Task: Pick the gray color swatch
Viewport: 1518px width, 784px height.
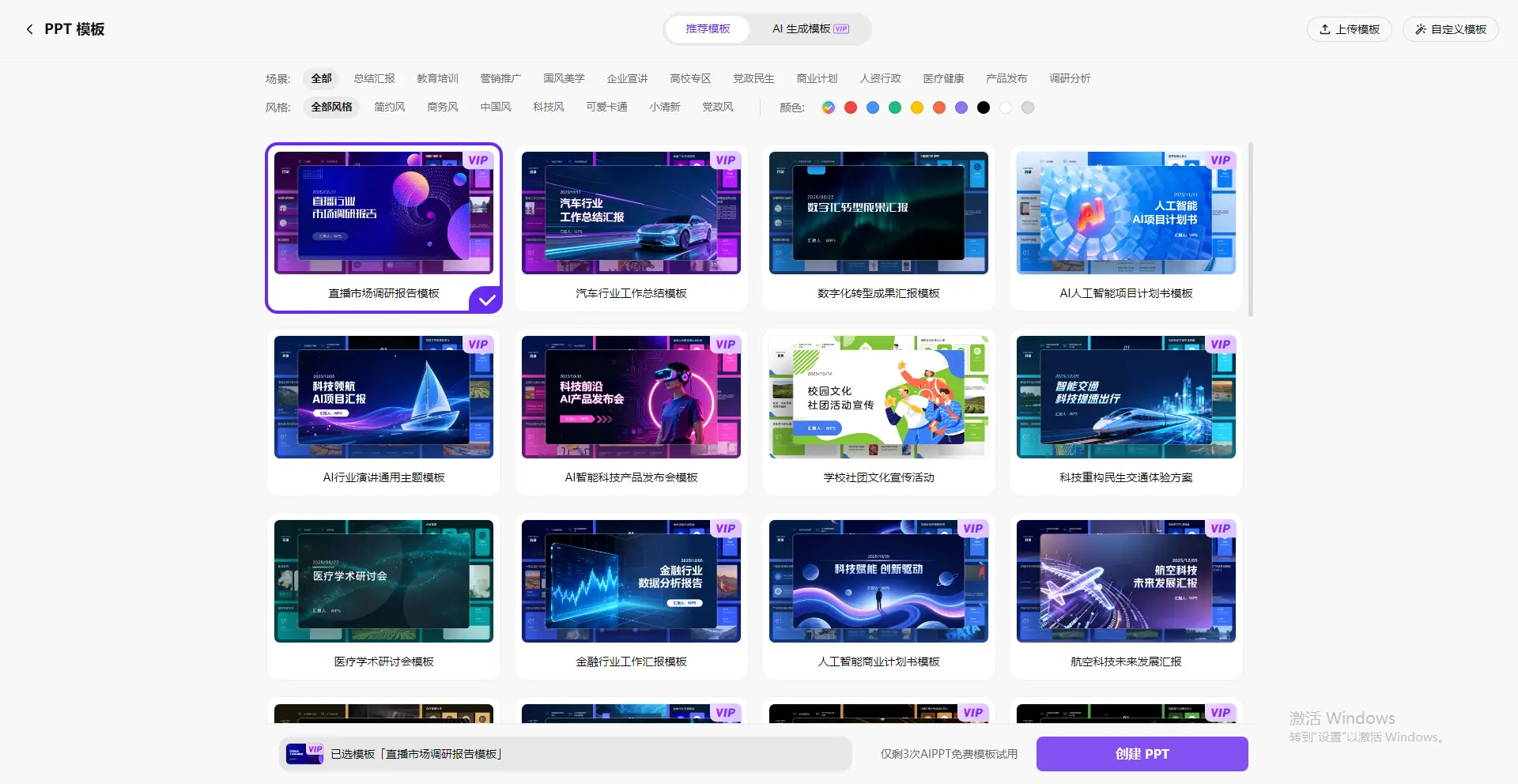Action: 1028,107
